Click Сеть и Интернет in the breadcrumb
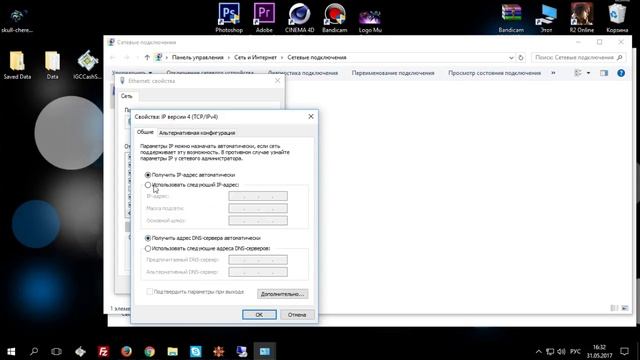This screenshot has width=640, height=360. 256,58
